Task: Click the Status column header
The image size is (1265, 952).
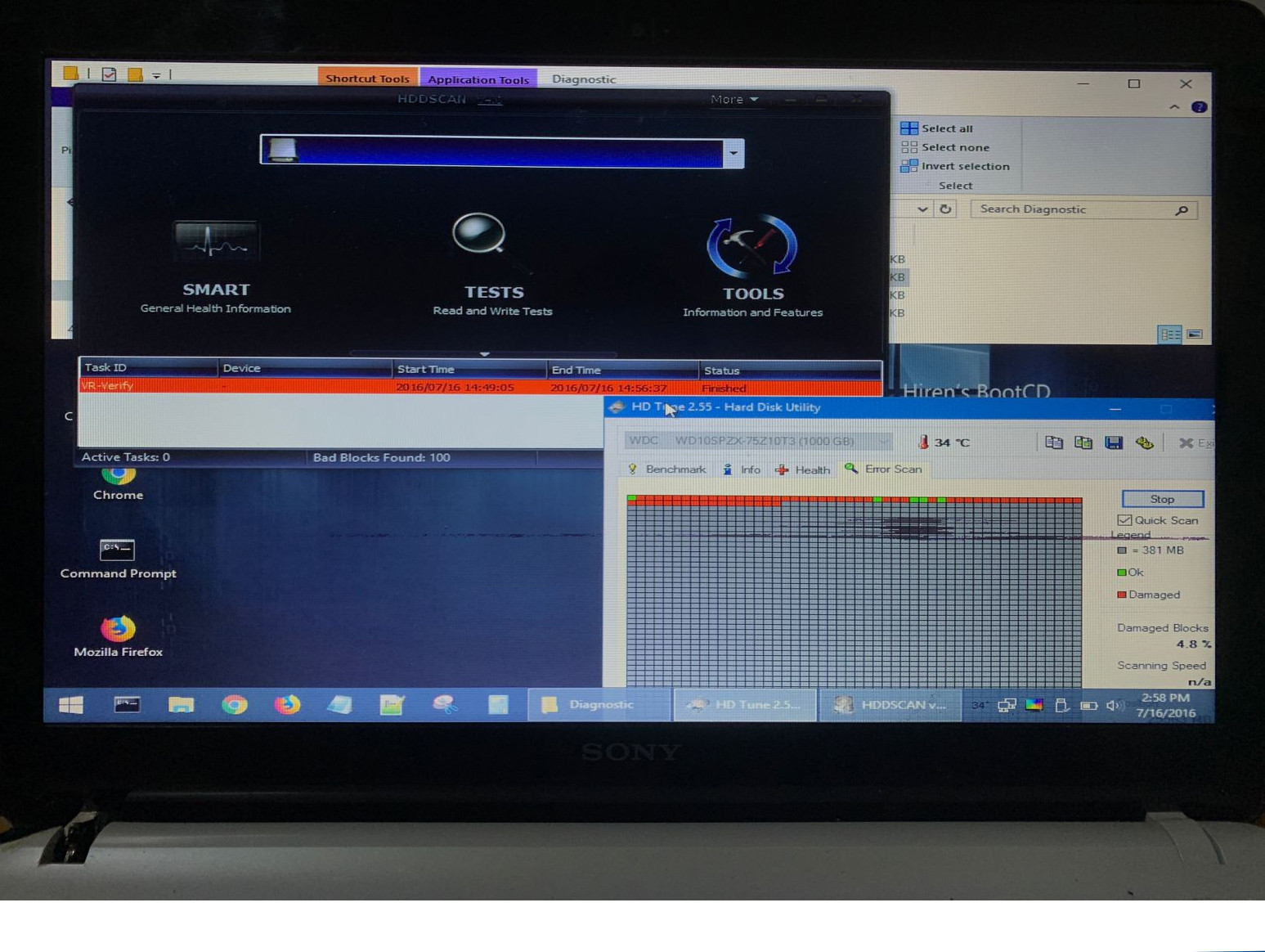Action: click(790, 370)
